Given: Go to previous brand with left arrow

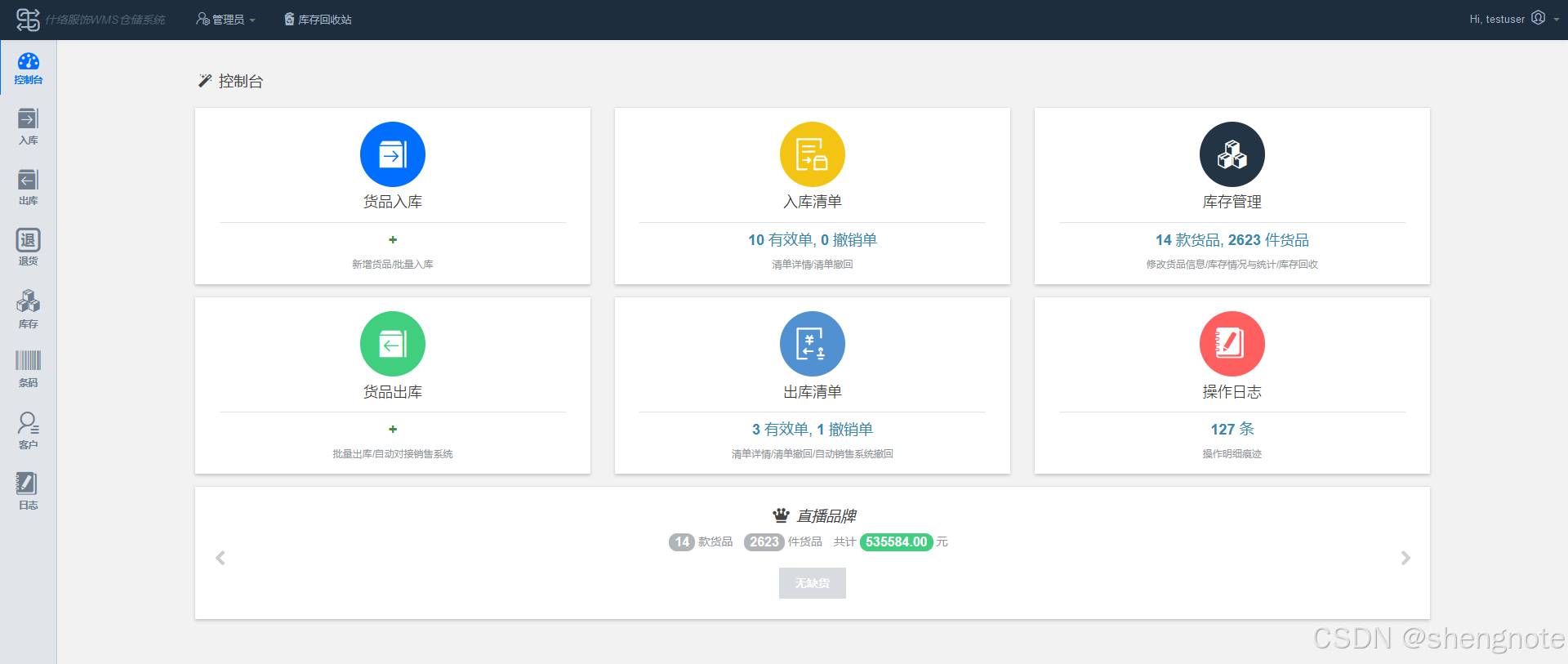Looking at the screenshot, I should pos(220,558).
